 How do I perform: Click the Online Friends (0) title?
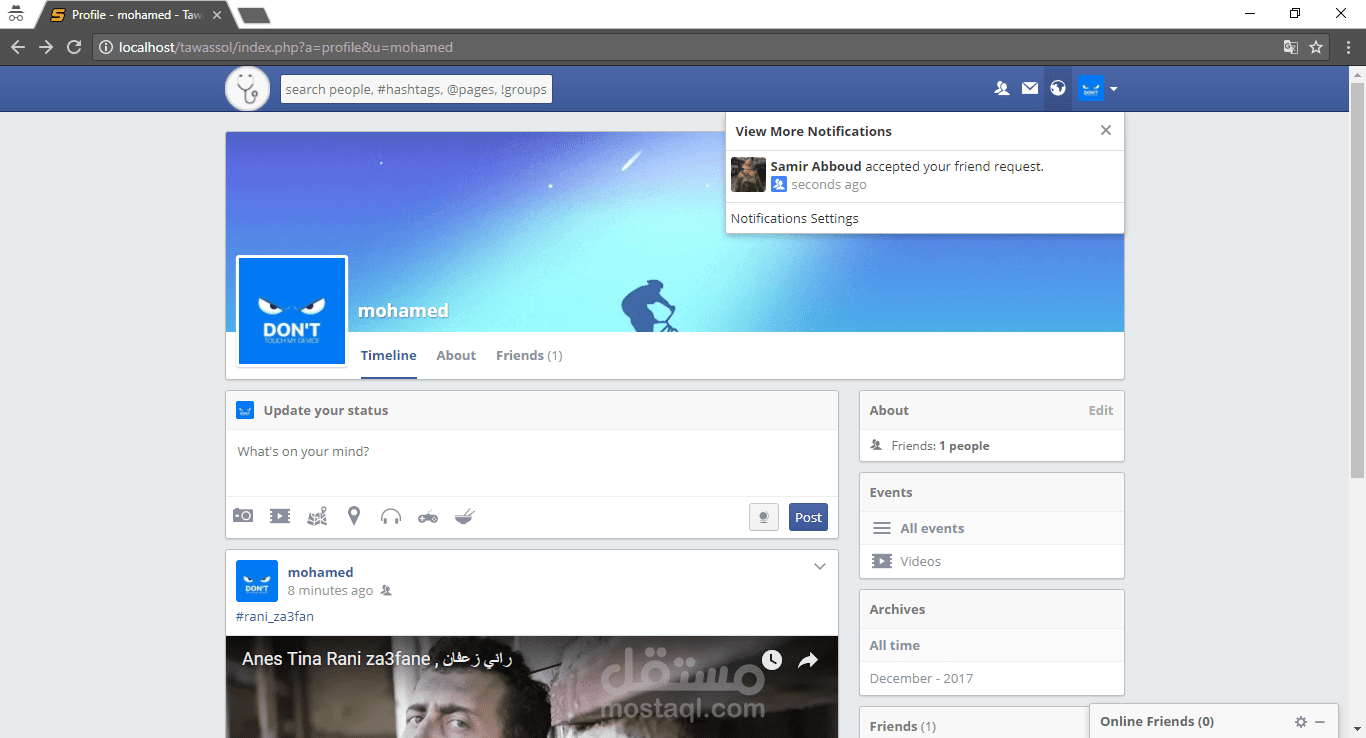point(1157,721)
